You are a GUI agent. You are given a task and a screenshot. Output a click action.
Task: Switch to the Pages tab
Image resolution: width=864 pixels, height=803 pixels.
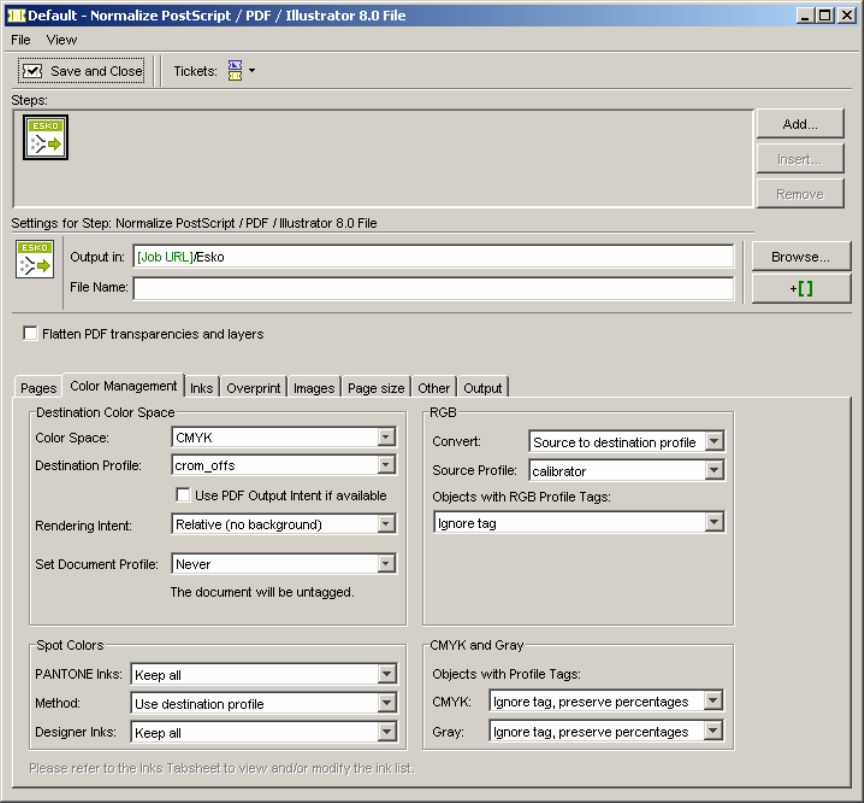(x=38, y=387)
